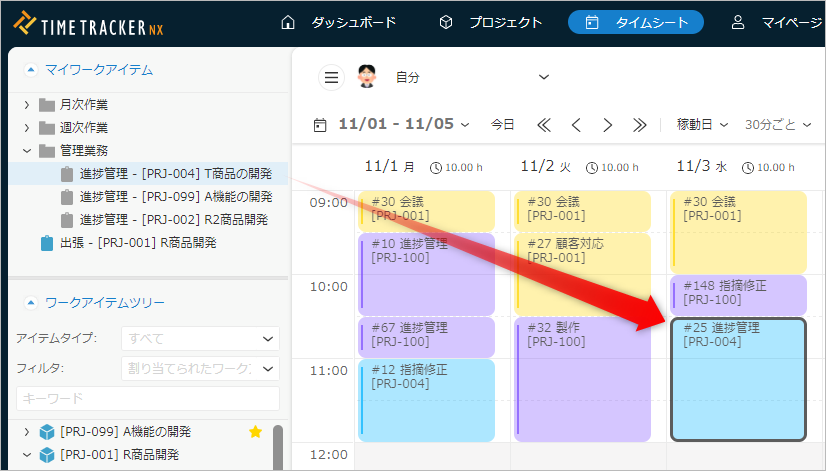The height and width of the screenshot is (471, 826).
Task: Open the 30分ごと interval dropdown
Action: [x=777, y=125]
